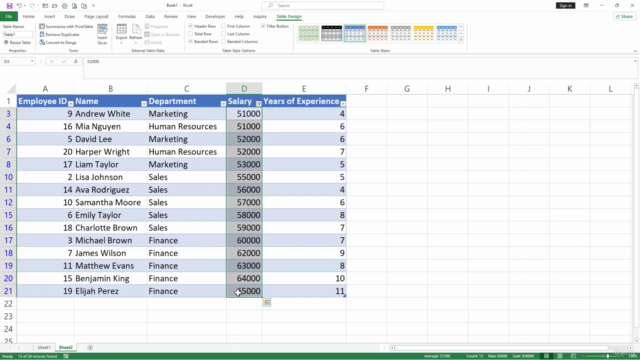Image resolution: width=640 pixels, height=360 pixels.
Task: Click the formula bar Cancel X icon
Action: pos(51,62)
